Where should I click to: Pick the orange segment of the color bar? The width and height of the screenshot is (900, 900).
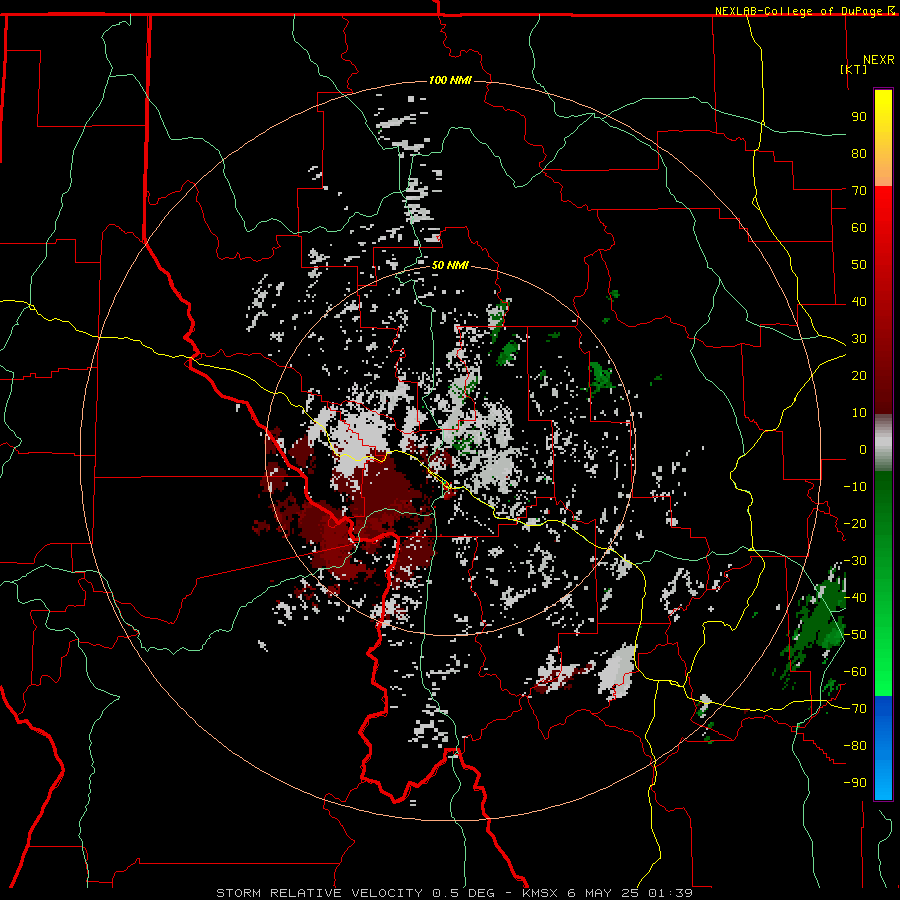coord(883,170)
